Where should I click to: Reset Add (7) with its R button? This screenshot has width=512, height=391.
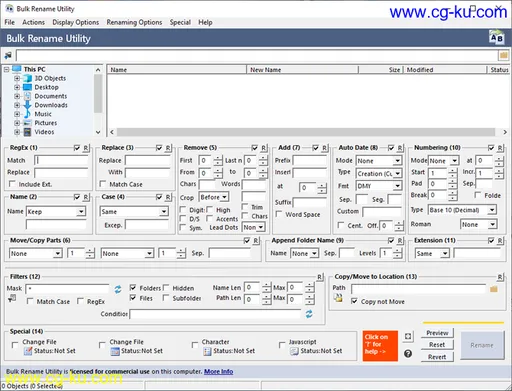pos(325,148)
